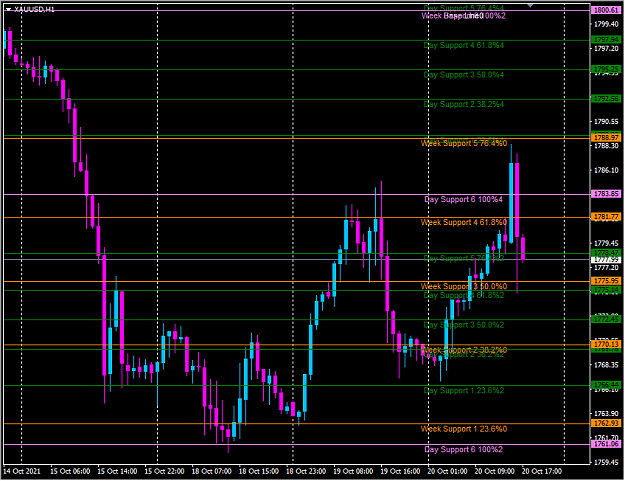The image size is (625, 481).
Task: Click the 20 Oct 01:00 time axis label
Action: click(447, 471)
